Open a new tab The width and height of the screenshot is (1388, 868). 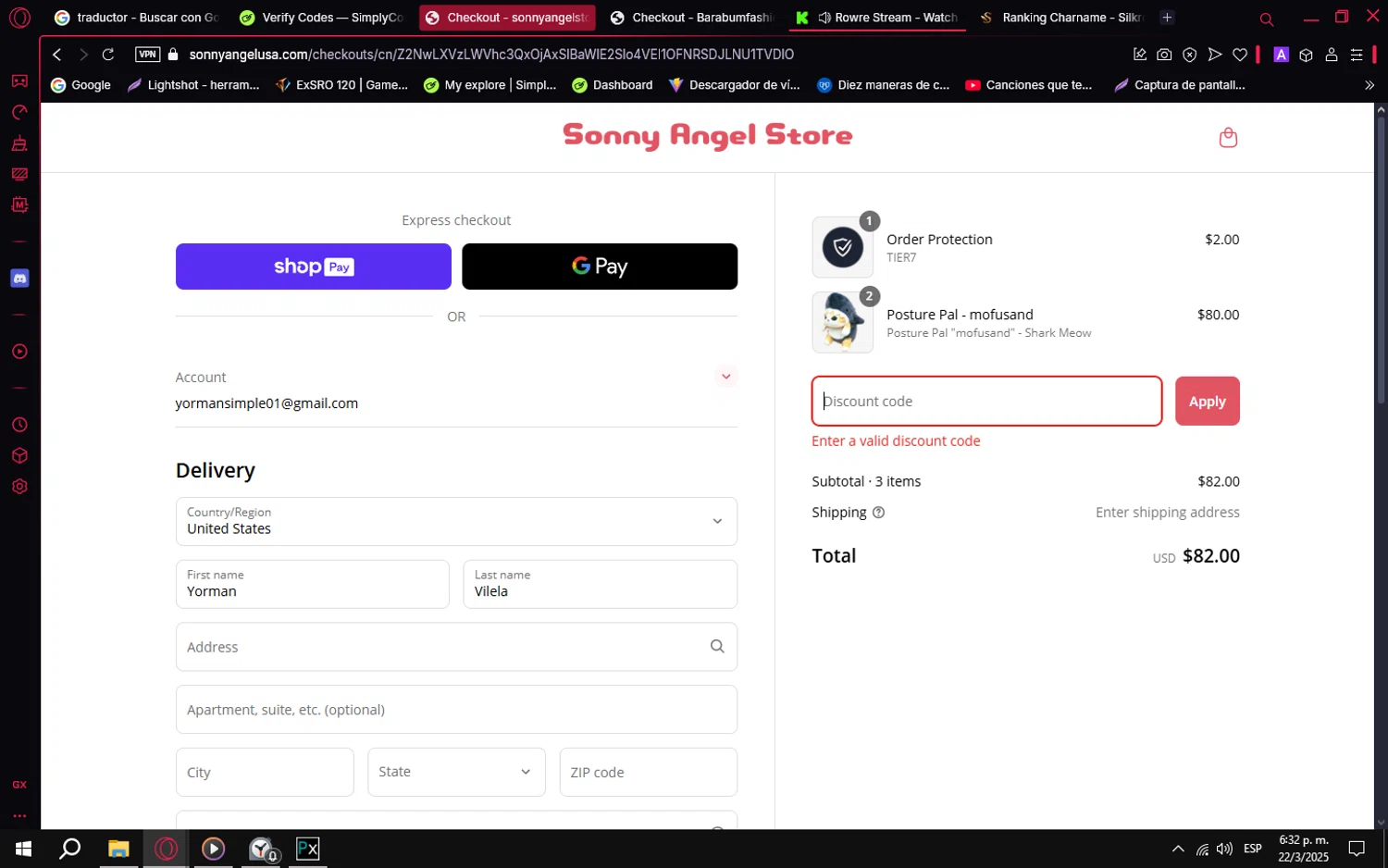pos(1168,18)
